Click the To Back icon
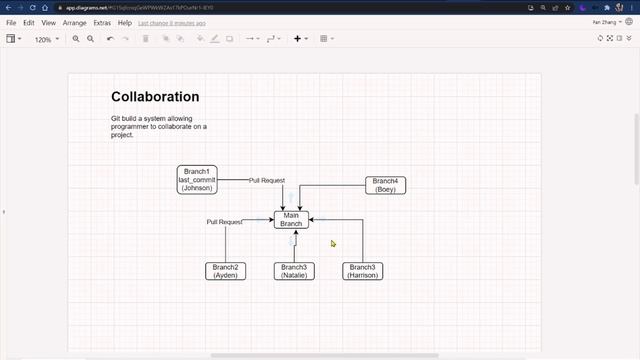640x360 pixels. click(180, 39)
